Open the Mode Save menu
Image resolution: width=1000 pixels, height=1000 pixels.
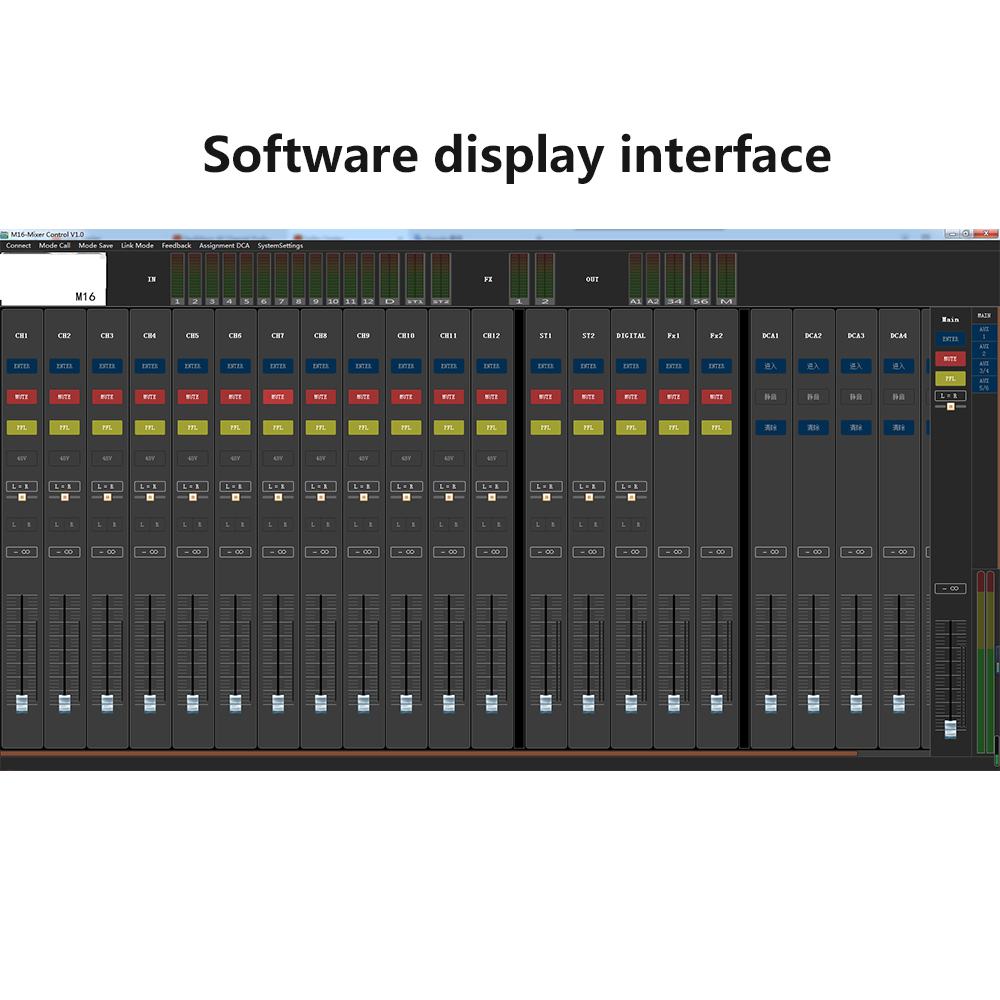(96, 246)
